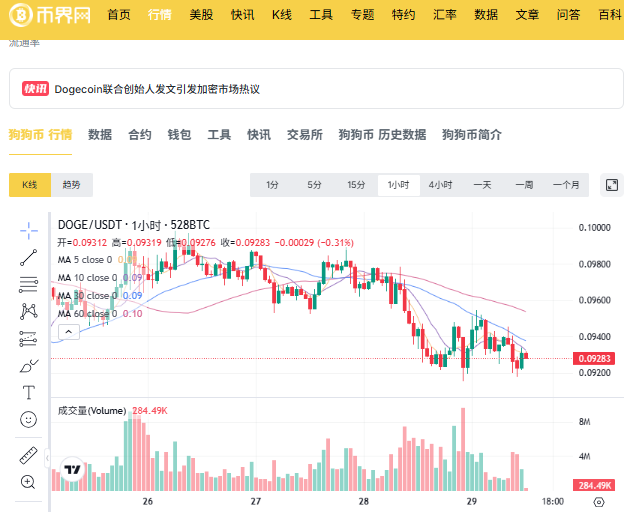Activate the text annotation tool
The width and height of the screenshot is (624, 514).
pos(29,392)
